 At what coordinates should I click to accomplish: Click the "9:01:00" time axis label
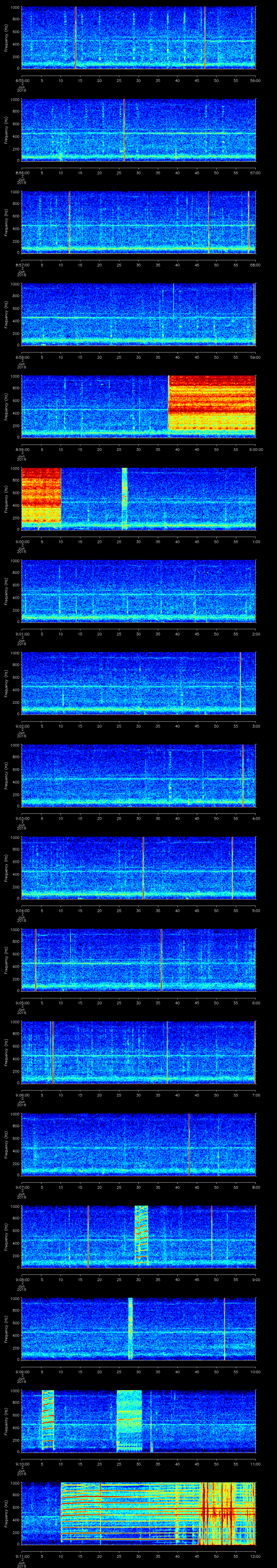[22, 634]
